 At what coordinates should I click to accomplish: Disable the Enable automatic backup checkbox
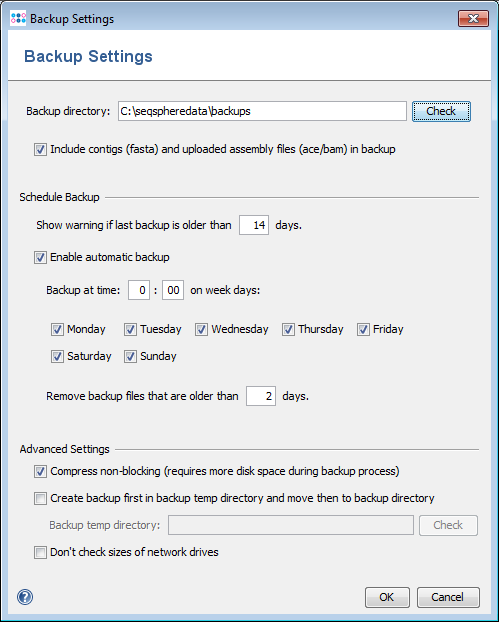coord(40,257)
